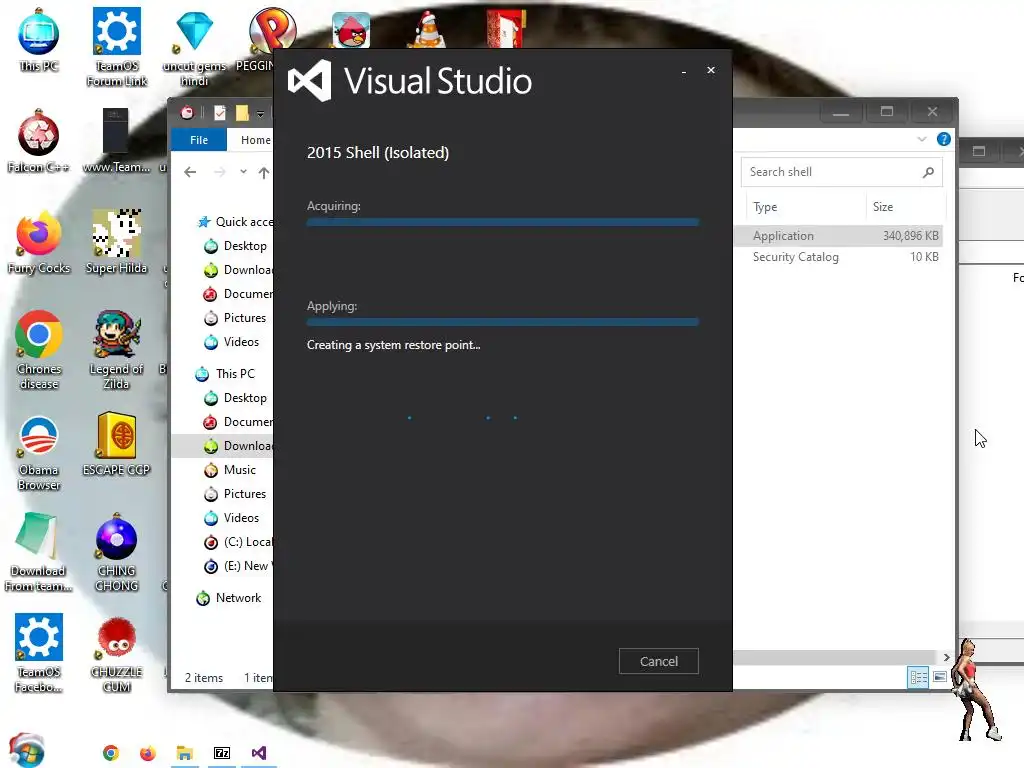Launch Furry Cocks Firefox desktop icon
Image resolution: width=1024 pixels, height=768 pixels.
tap(39, 243)
